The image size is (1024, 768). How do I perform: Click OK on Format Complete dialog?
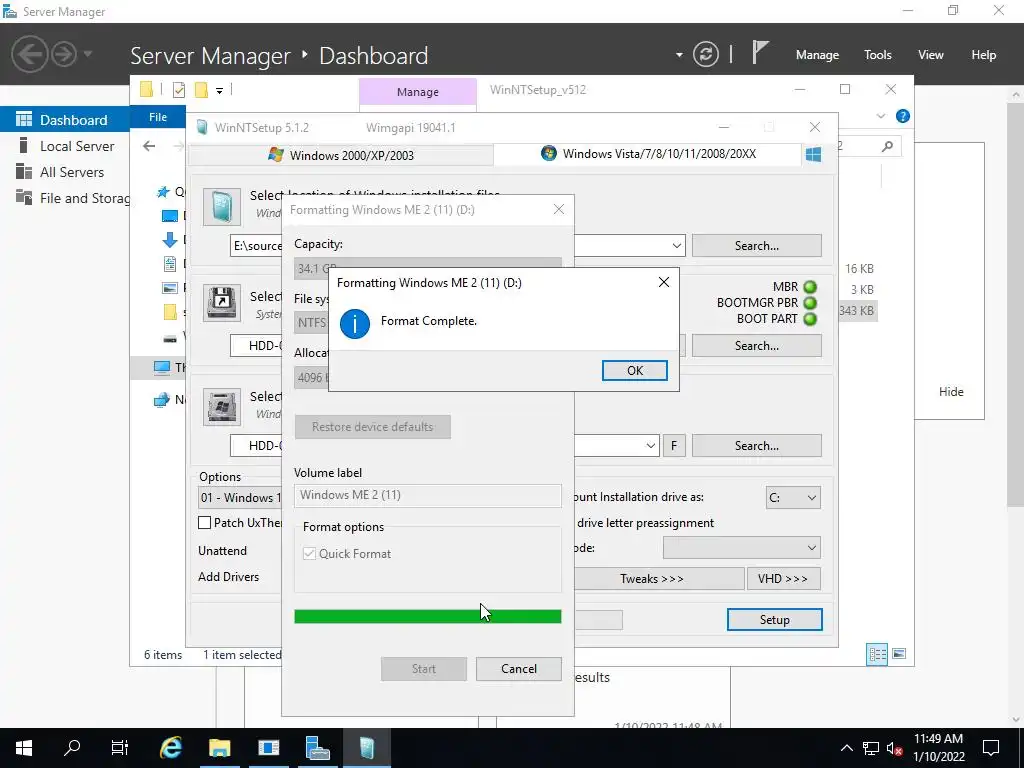tap(634, 370)
